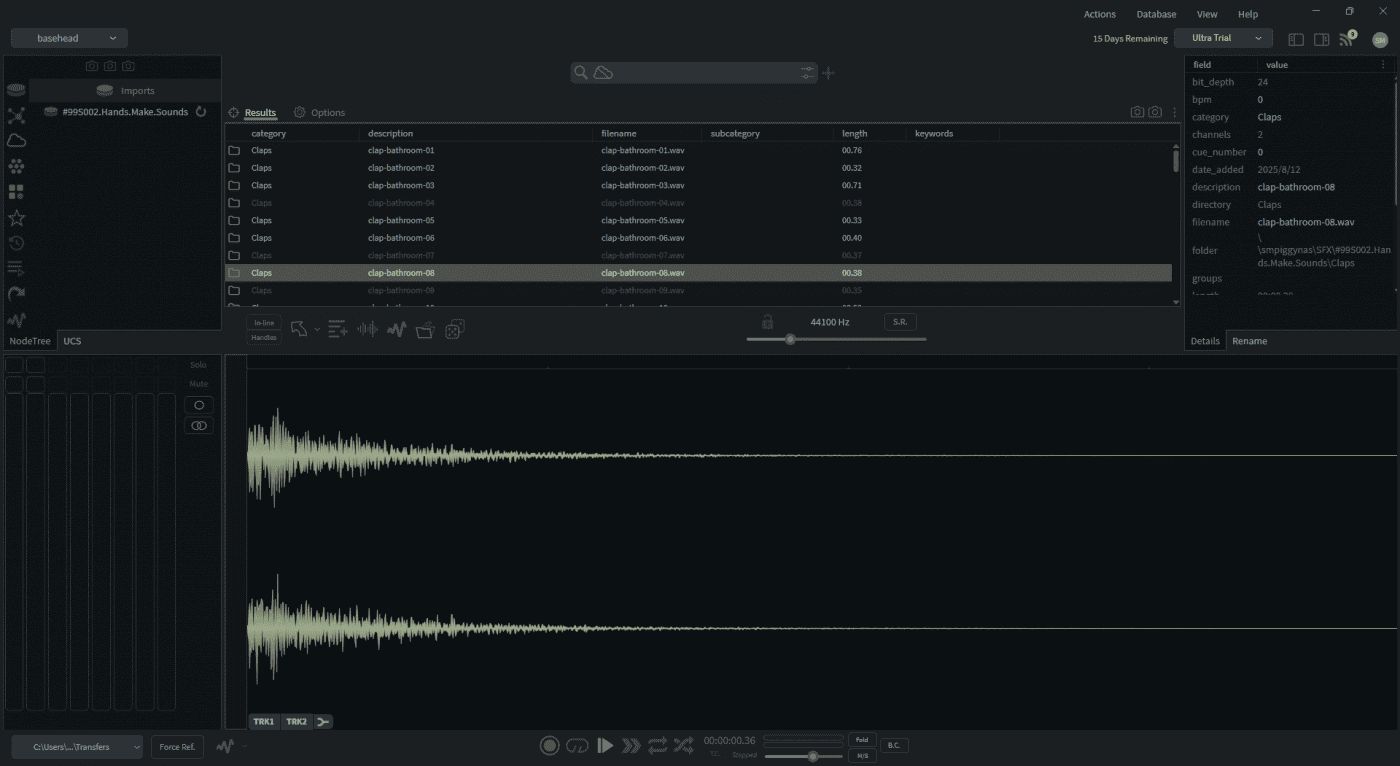Open the cloud section in the left sidebar
Image resolution: width=1400 pixels, height=766 pixels.
[x=16, y=141]
